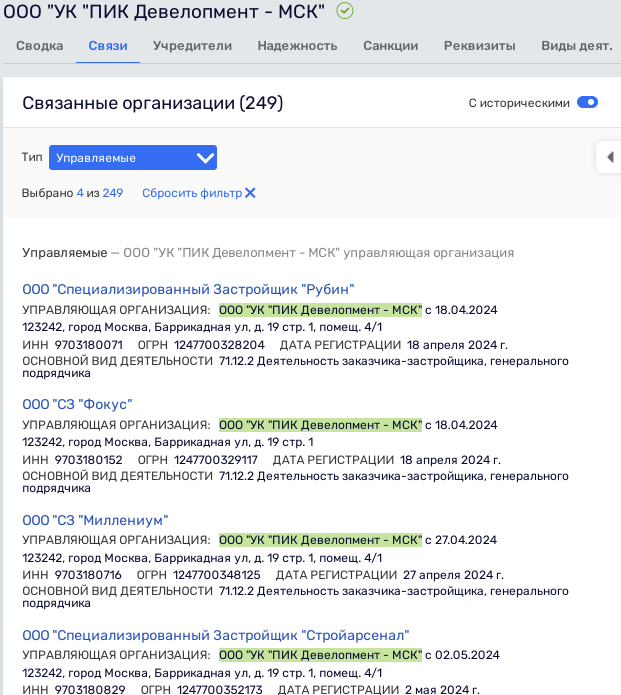Click the X icon beside Сбросить фильтр
Viewport: 621px width, 695px height.
click(250, 193)
